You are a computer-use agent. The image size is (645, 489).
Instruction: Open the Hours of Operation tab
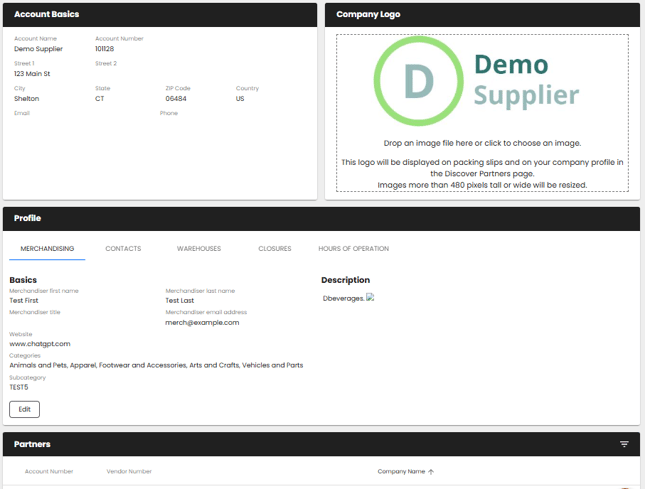pos(353,248)
